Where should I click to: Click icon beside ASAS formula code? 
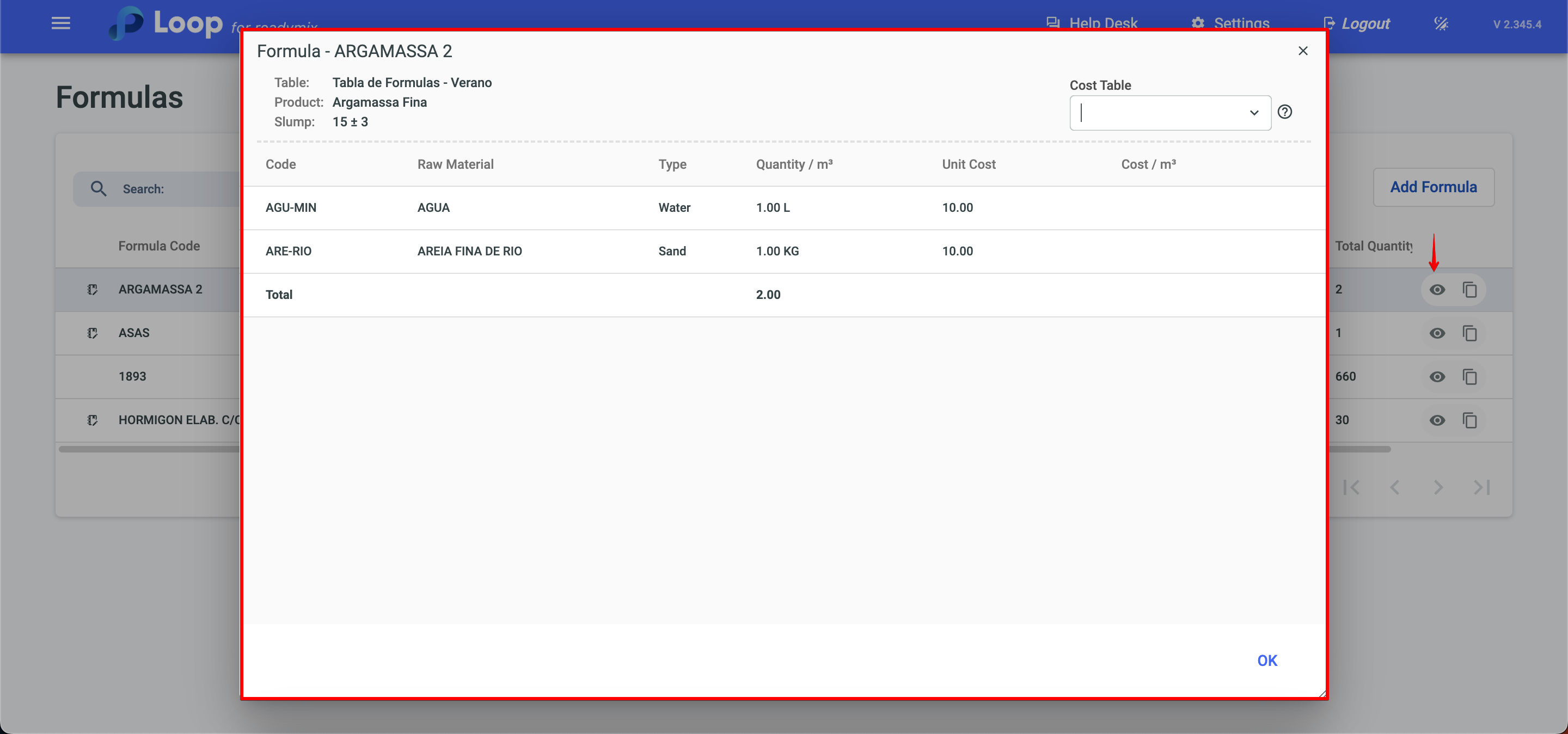tap(93, 333)
